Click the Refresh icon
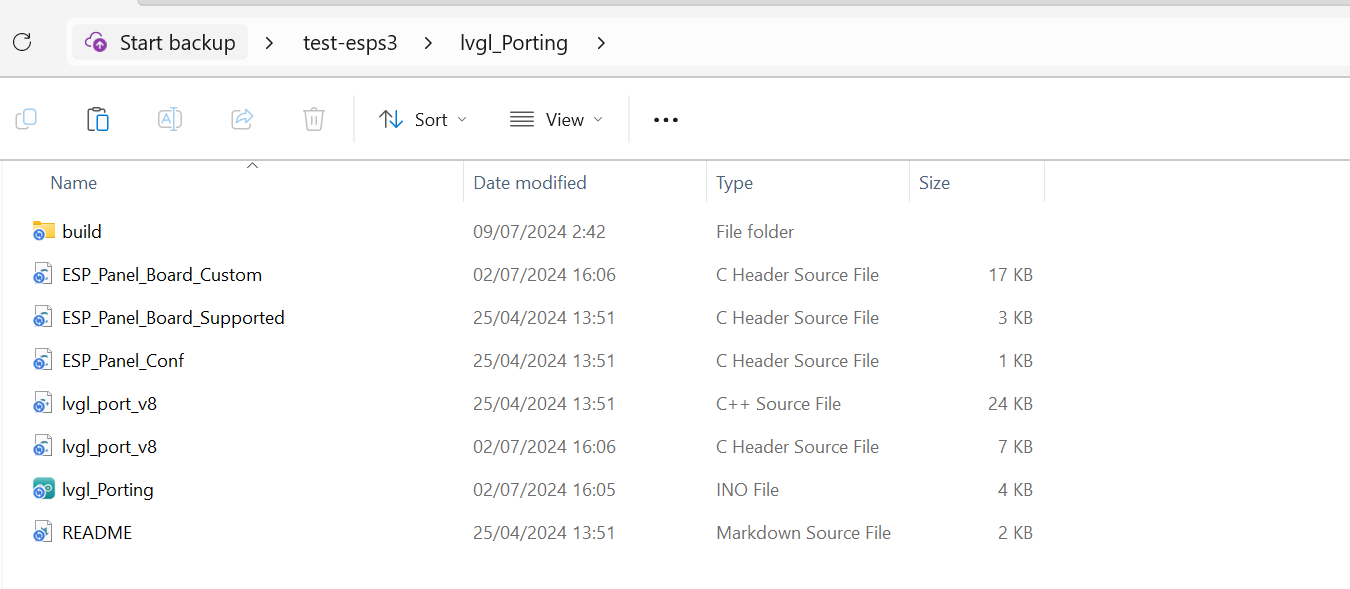This screenshot has height=589, width=1350. coord(22,42)
